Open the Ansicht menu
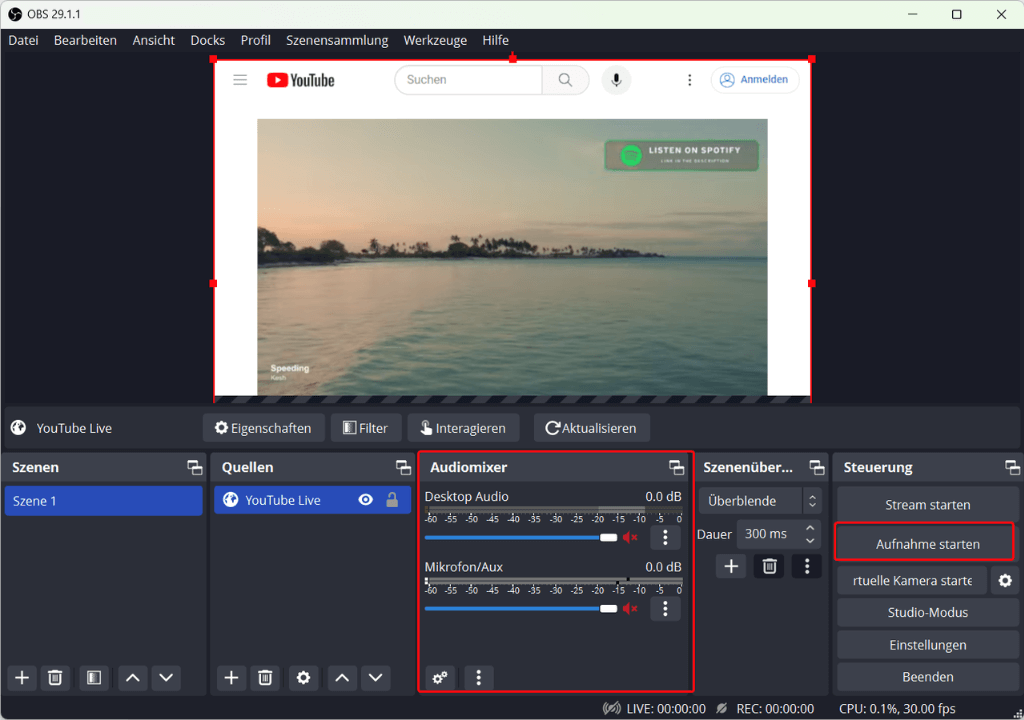 coord(153,41)
